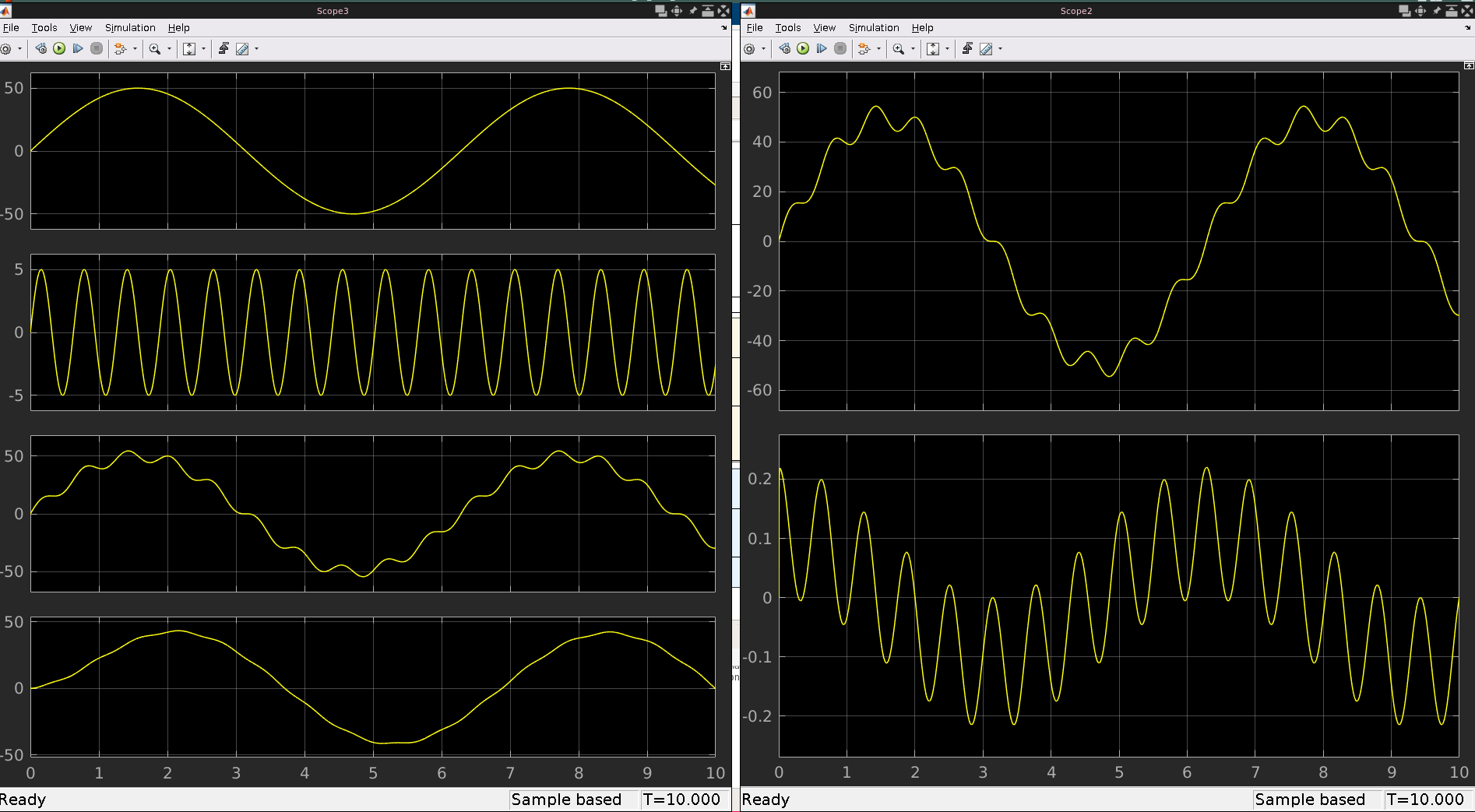
Task: Step forward the simulation in Scope3
Action: tap(78, 48)
